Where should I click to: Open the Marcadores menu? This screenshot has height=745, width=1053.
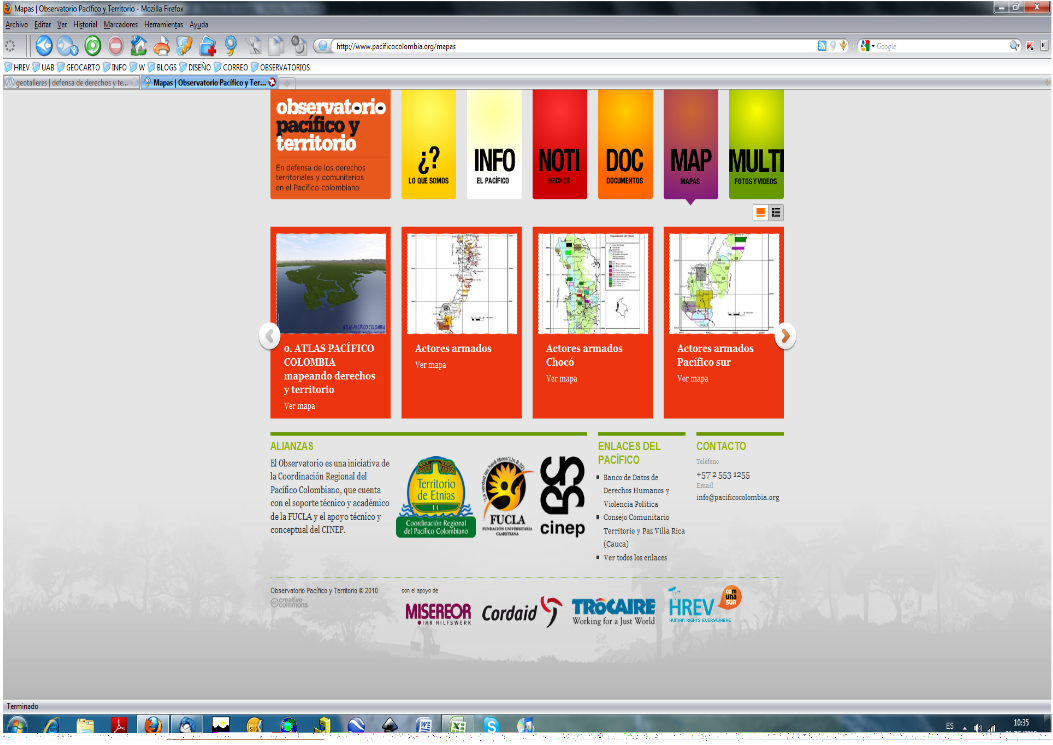click(120, 23)
